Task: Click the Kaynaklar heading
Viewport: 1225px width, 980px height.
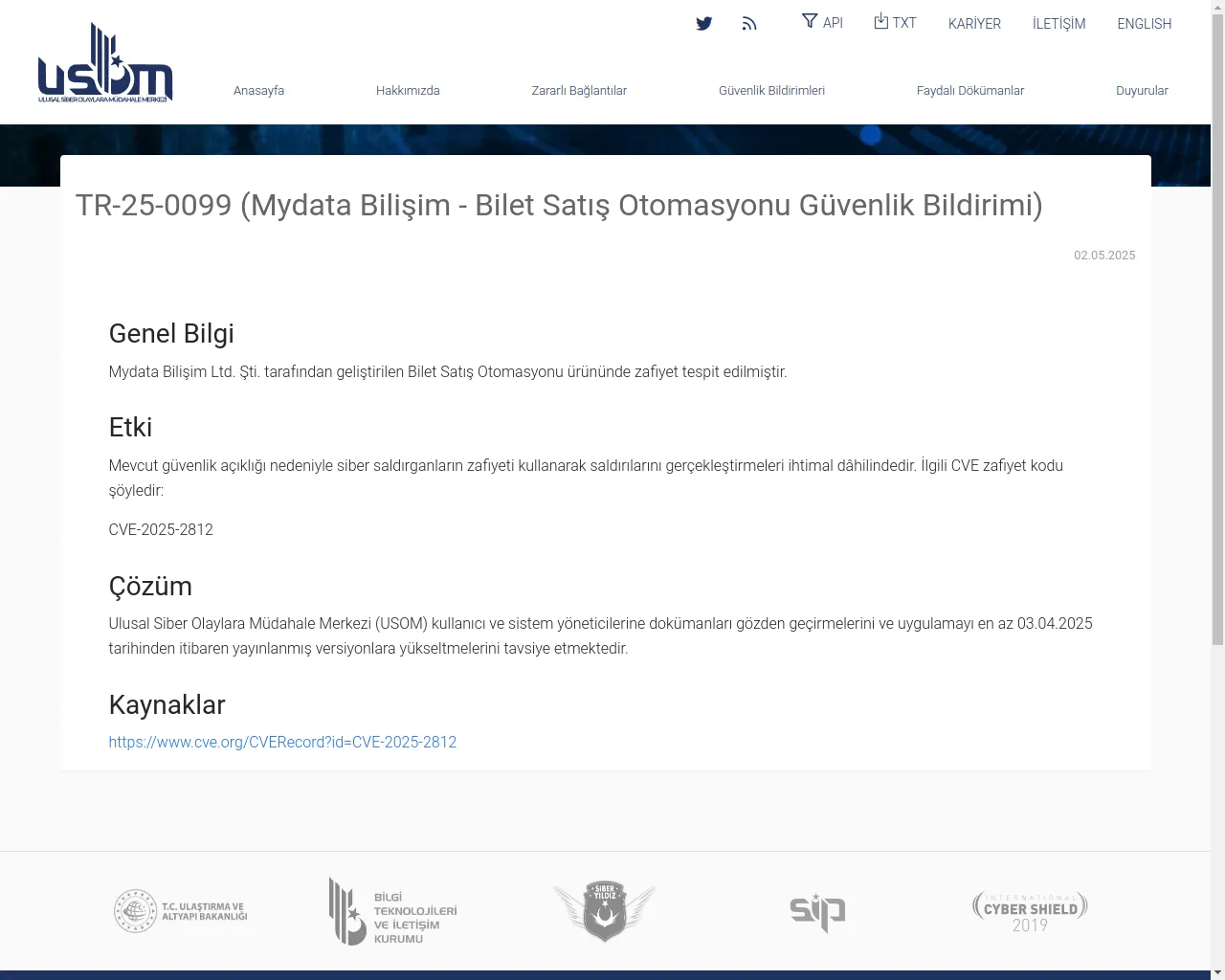Action: [x=167, y=704]
